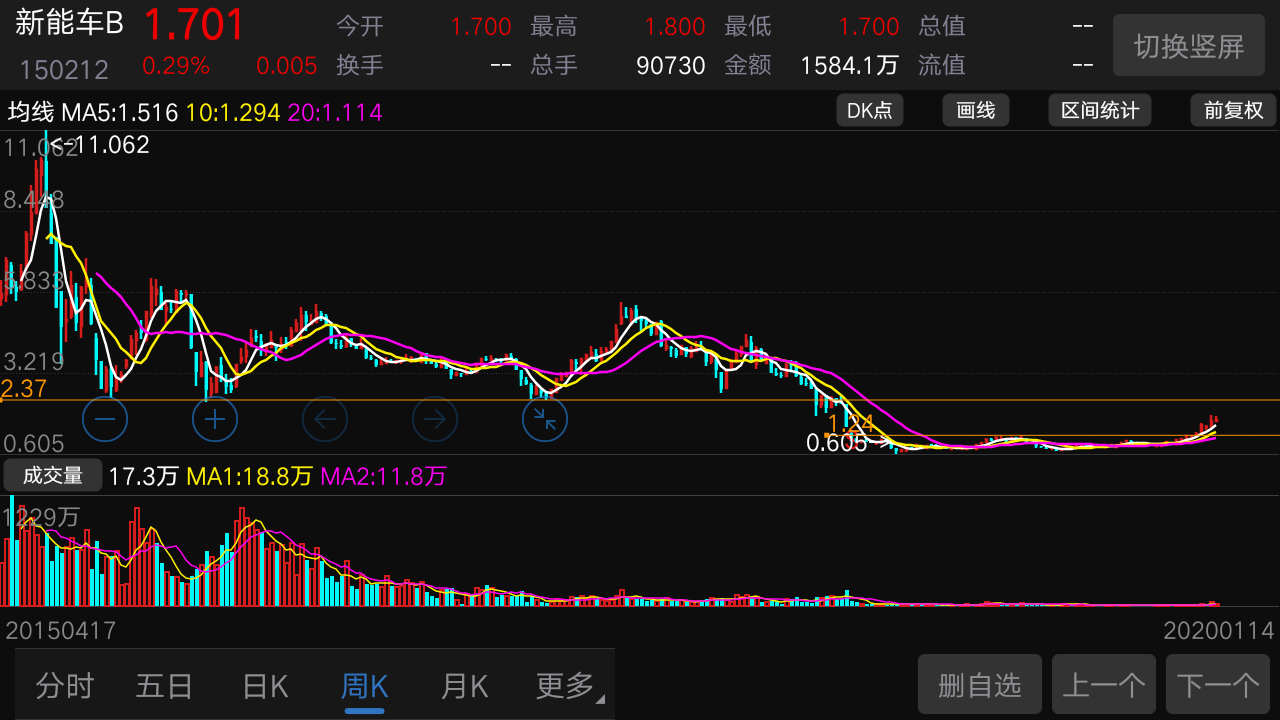Open 区间统计 range statistics
1280x720 pixels.
[x=1100, y=110]
